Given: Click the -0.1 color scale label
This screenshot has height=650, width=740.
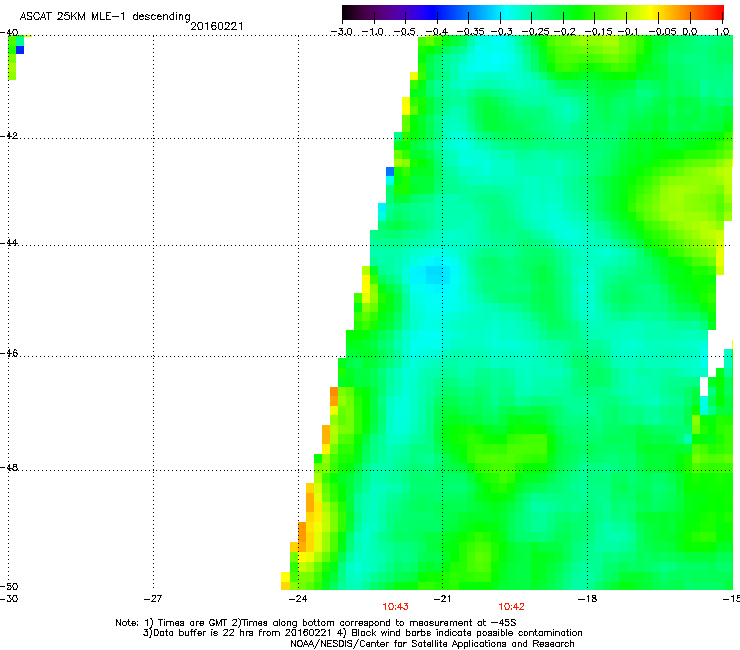Looking at the screenshot, I should 628,32.
